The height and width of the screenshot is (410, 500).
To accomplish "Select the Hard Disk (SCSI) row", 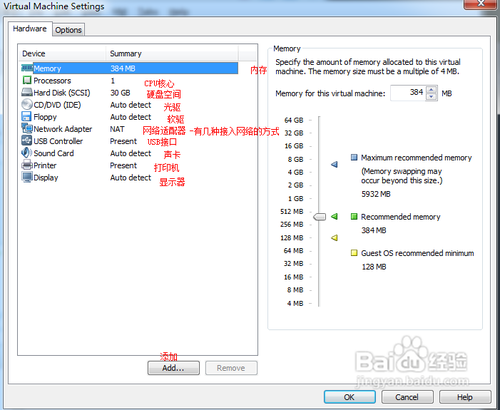I will click(130, 92).
